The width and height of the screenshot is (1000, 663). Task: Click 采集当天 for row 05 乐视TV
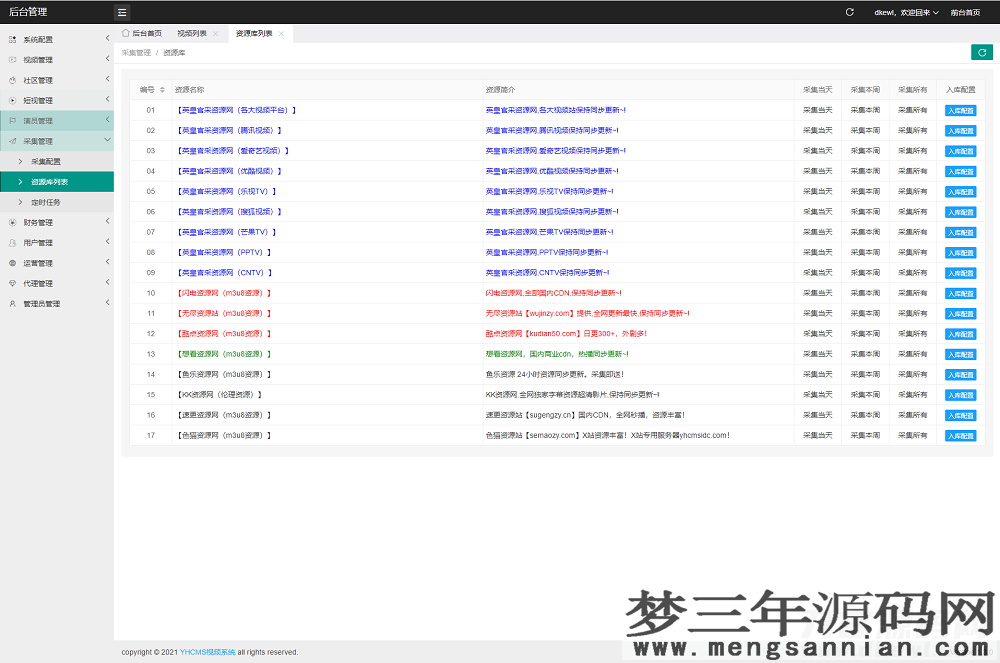pos(817,192)
